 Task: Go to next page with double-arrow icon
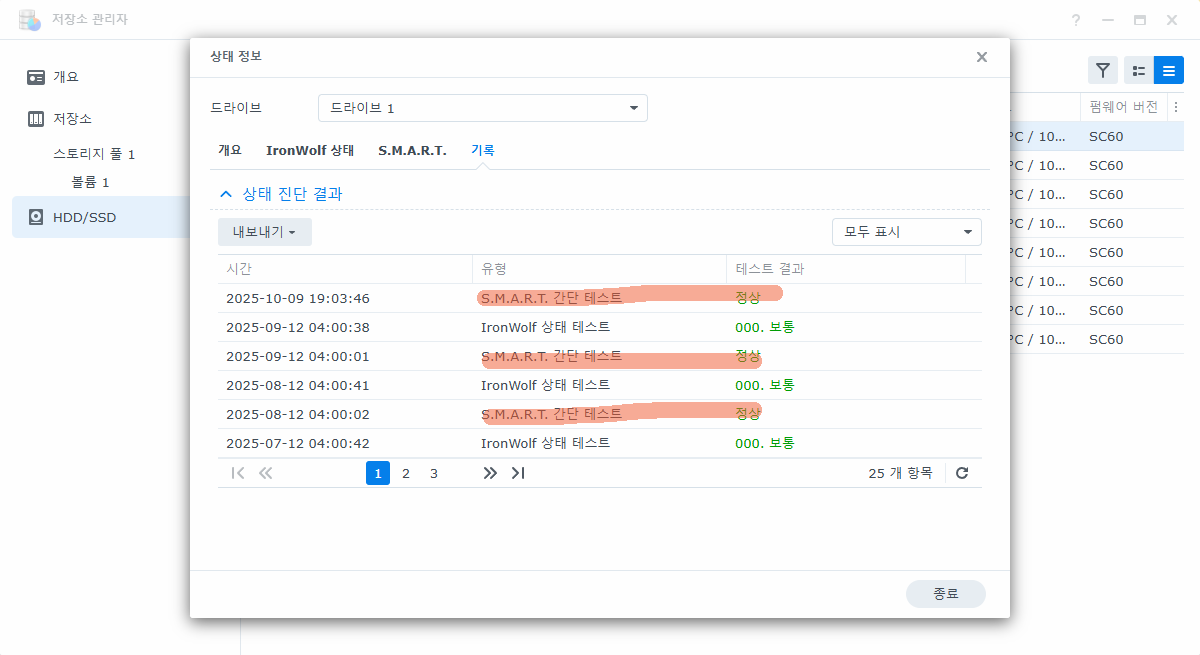point(490,473)
